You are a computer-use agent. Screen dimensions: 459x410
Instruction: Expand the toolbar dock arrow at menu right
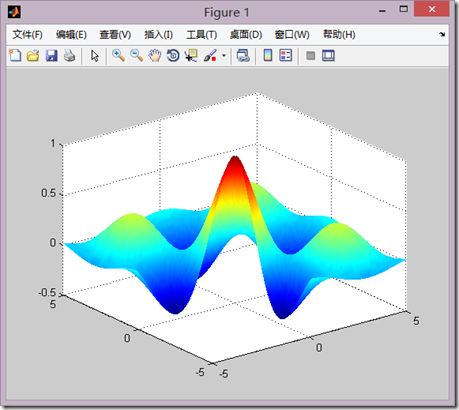(x=442, y=34)
